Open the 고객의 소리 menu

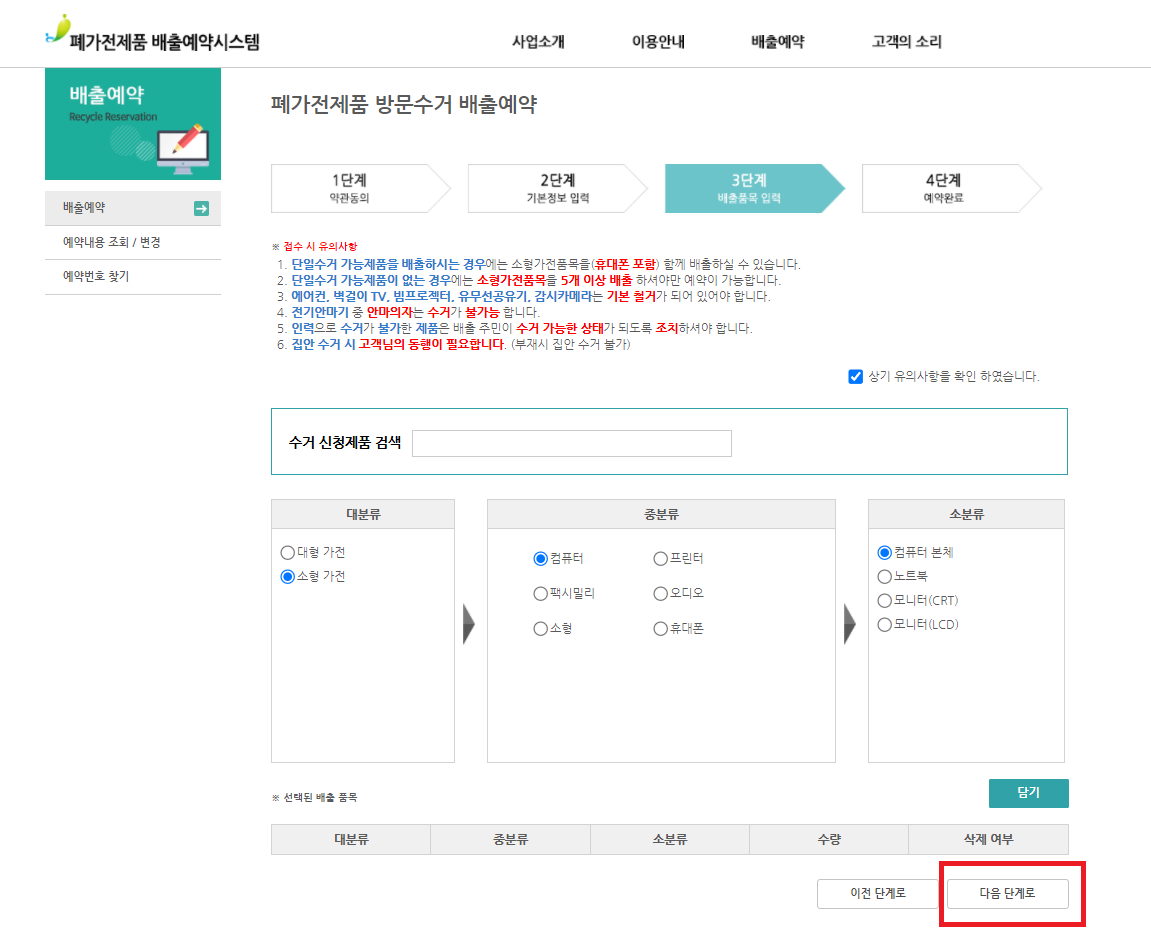click(907, 42)
